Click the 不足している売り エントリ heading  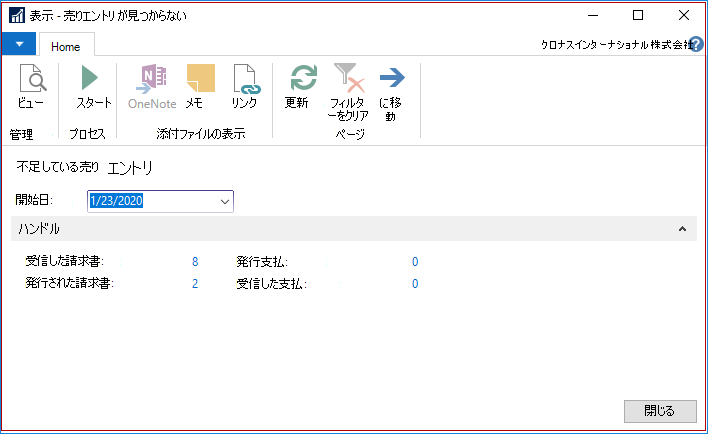pos(84,168)
